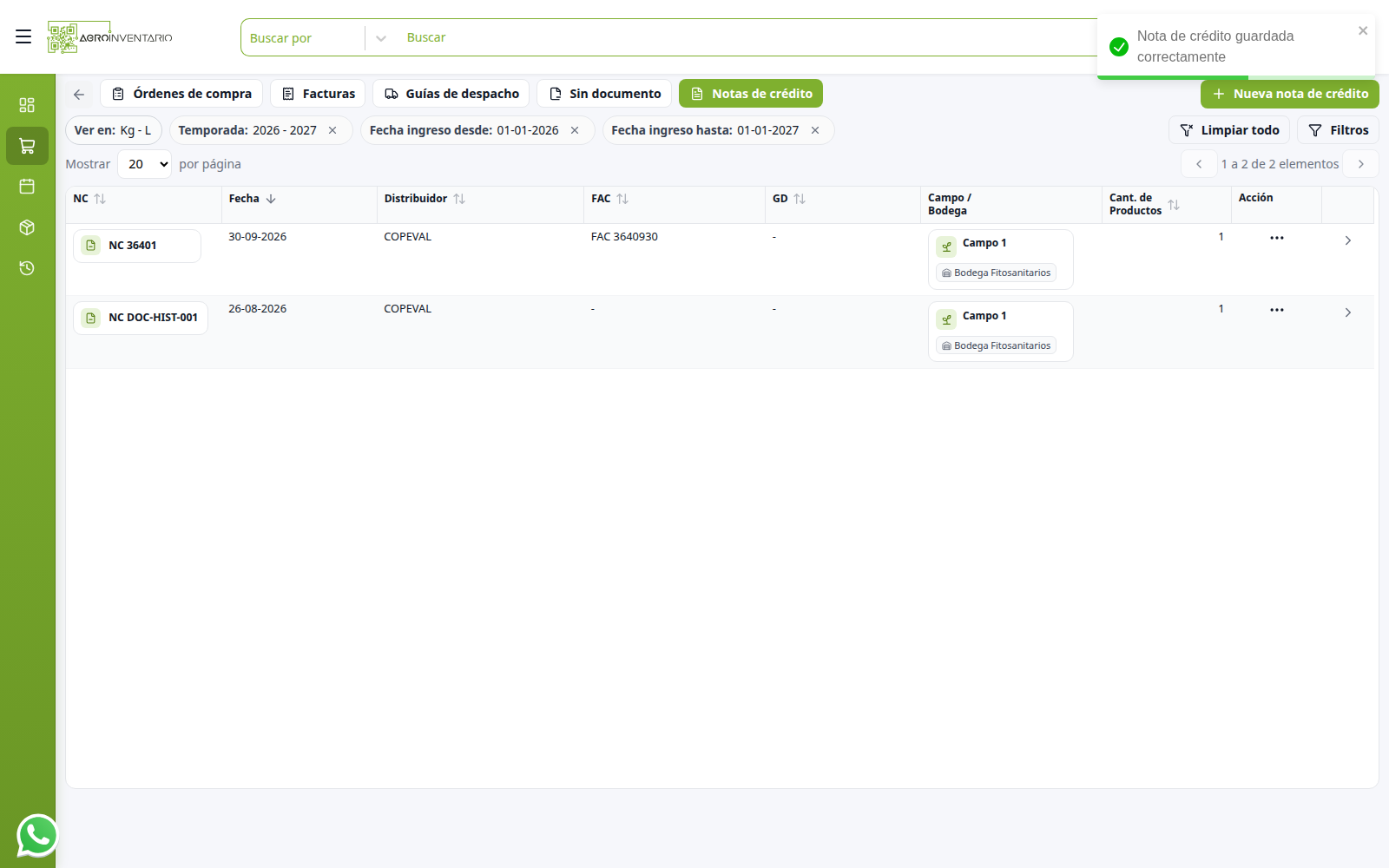Screen dimensions: 1389x868
Task: Open the dashboard grid sidebar icon
Action: pos(27,105)
